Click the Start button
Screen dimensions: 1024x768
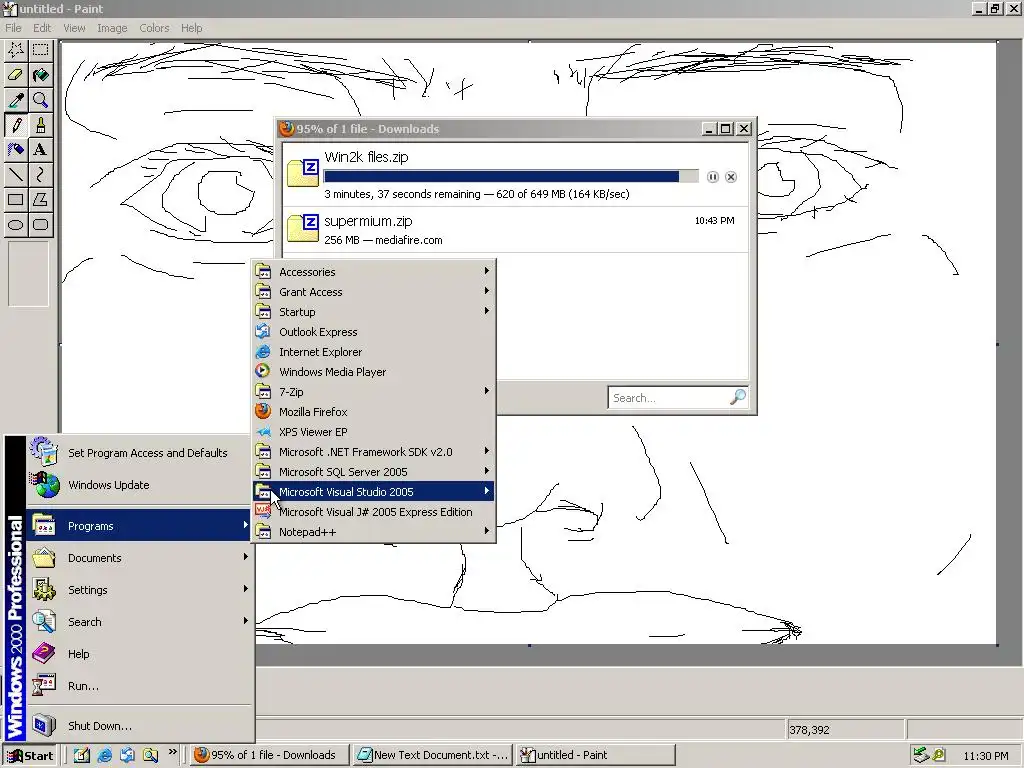(x=30, y=756)
